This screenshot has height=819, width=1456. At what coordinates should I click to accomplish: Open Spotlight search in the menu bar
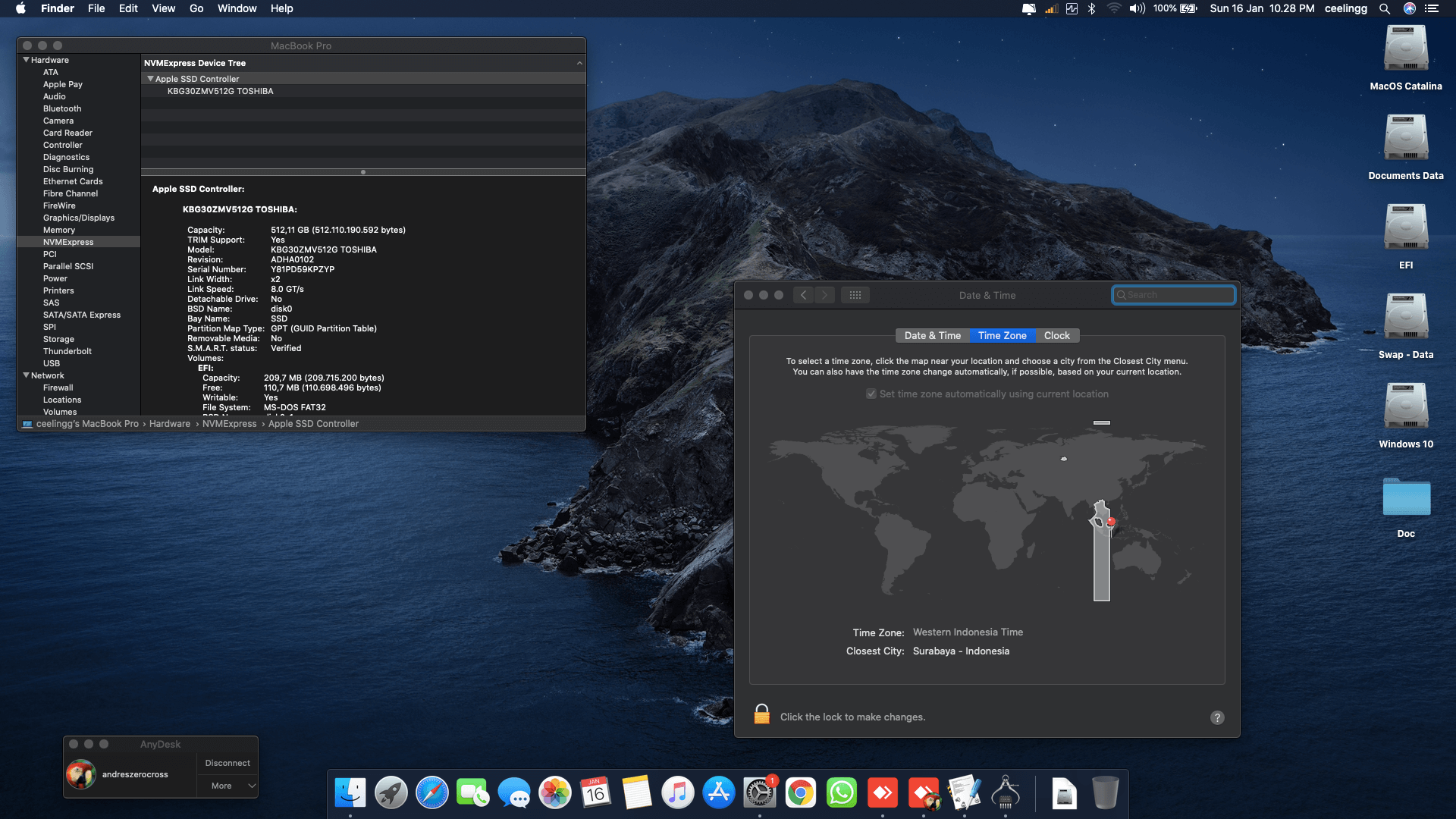coord(1384,8)
